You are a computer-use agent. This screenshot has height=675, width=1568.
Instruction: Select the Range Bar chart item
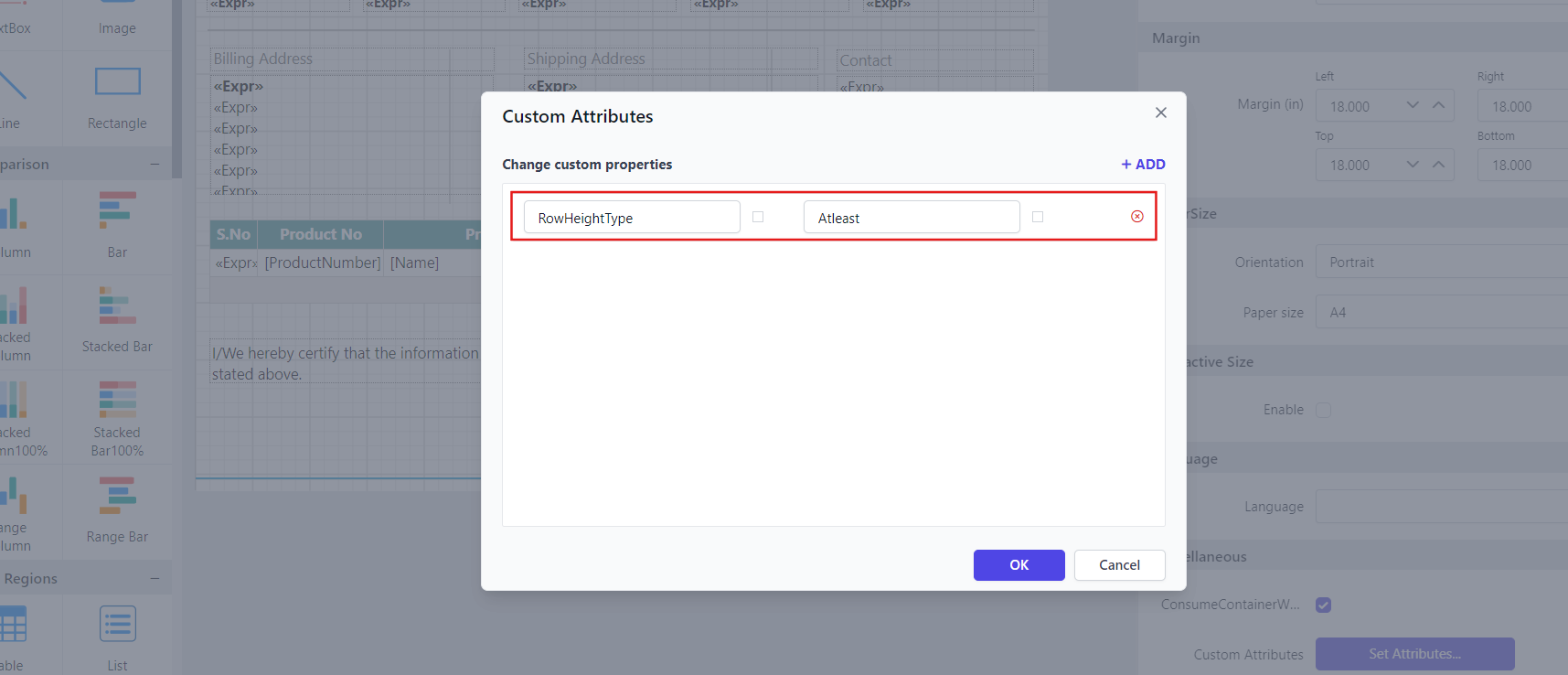(117, 511)
